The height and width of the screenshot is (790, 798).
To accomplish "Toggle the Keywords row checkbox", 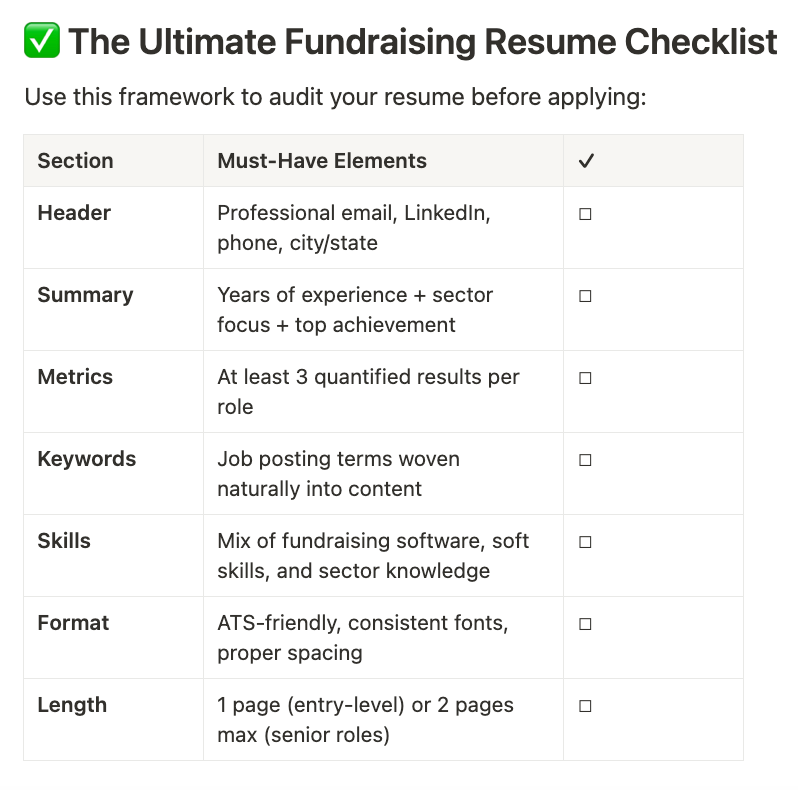I will coord(586,460).
